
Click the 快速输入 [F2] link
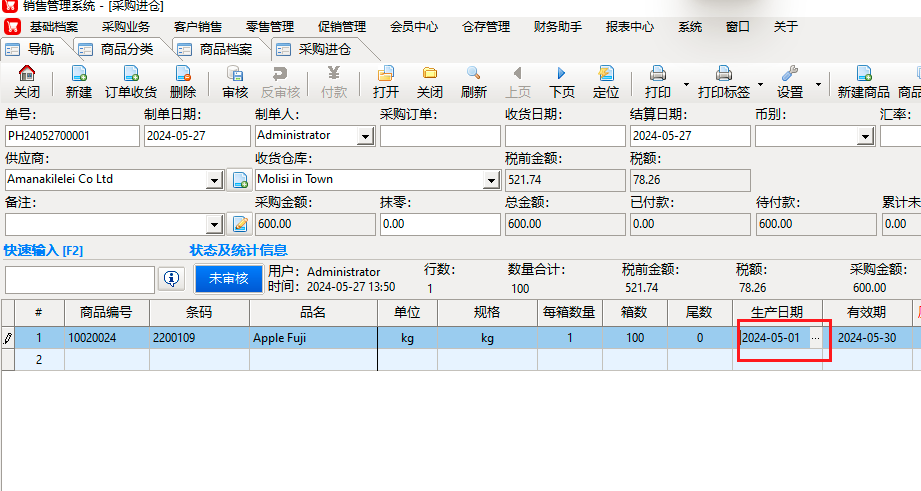43,251
